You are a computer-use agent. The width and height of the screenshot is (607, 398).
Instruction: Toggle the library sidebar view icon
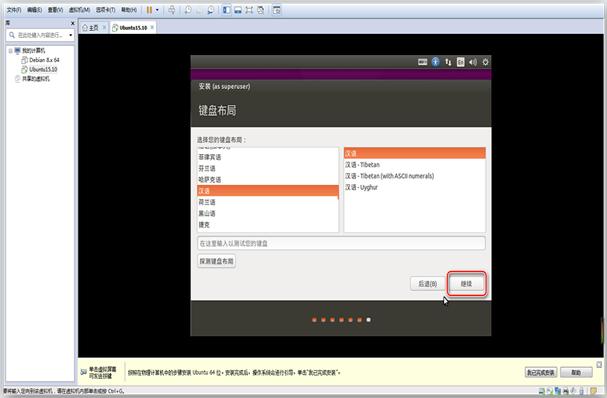226,10
